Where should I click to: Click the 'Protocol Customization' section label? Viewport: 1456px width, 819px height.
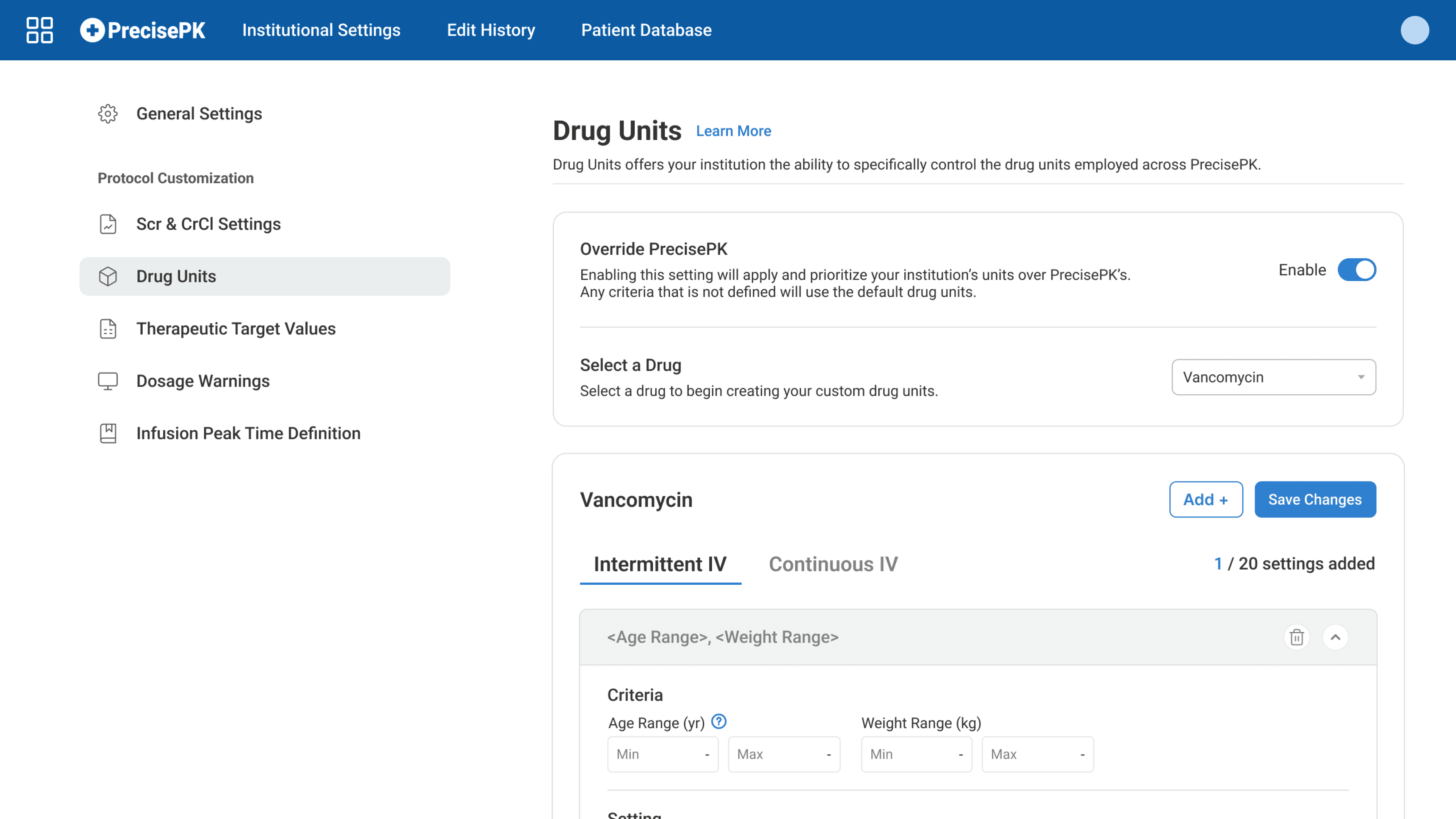[x=176, y=178]
